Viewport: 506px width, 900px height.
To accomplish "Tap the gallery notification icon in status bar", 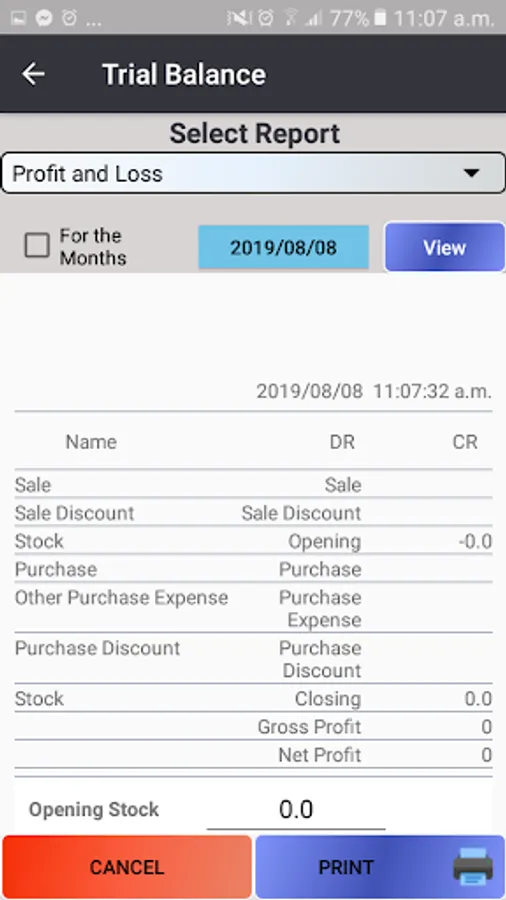I will (18, 18).
